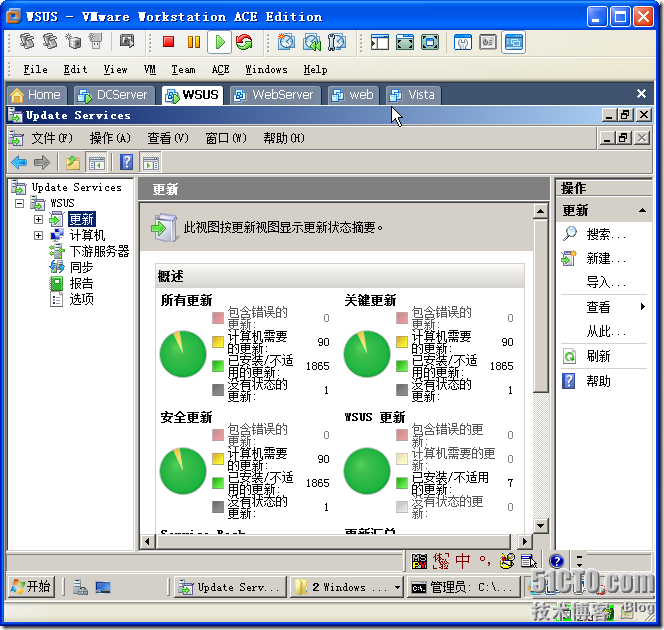The height and width of the screenshot is (630, 664).
Task: Suspend the VM with the pause icon
Action: 194,41
